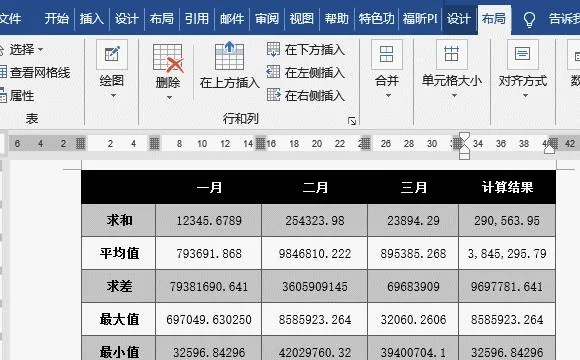Expand the 对齐方式 dropdown arrow
580x360 pixels.
(x=525, y=95)
